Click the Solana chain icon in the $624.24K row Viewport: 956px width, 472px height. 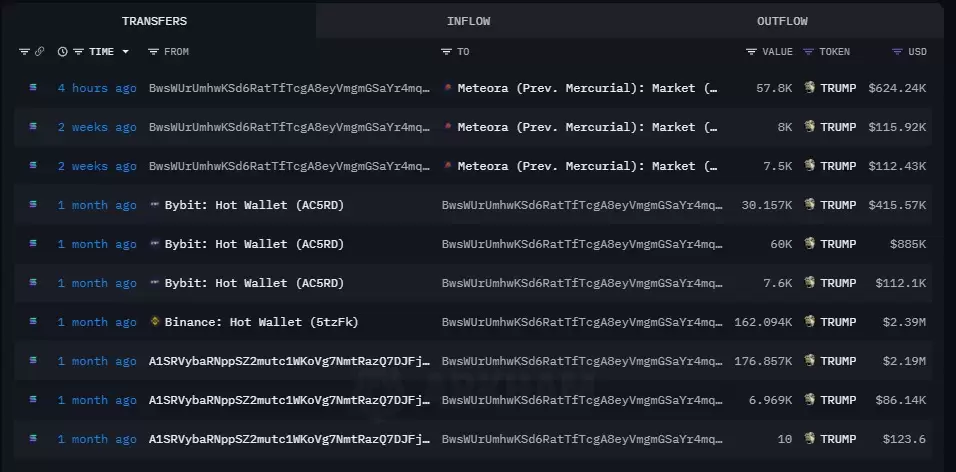click(33, 87)
